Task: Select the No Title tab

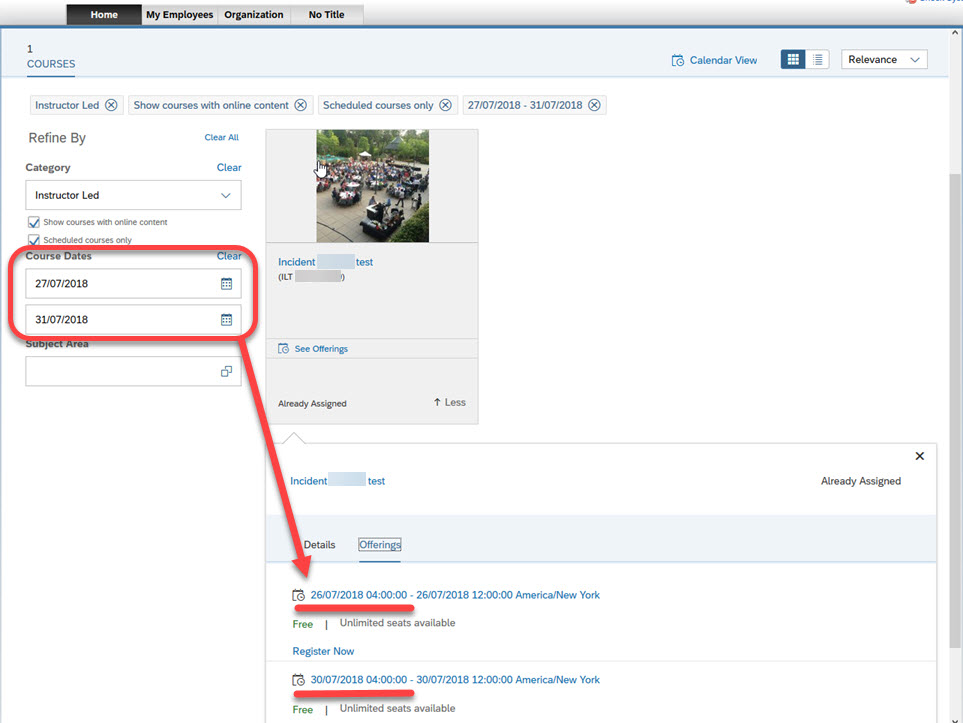Action: (327, 15)
